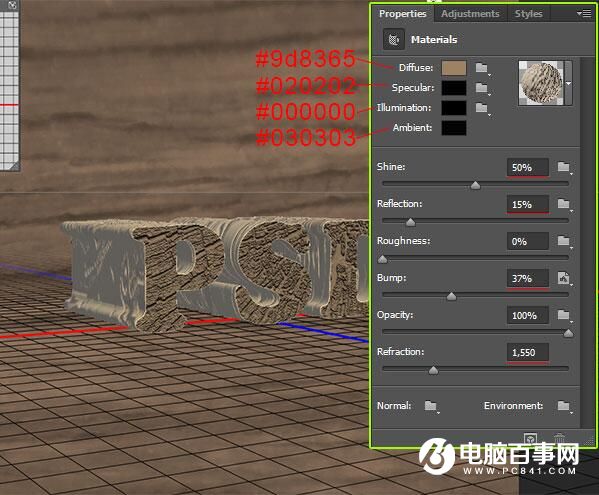Switch to the Adjustments tab
Image resolution: width=599 pixels, height=495 pixels.
(470, 14)
